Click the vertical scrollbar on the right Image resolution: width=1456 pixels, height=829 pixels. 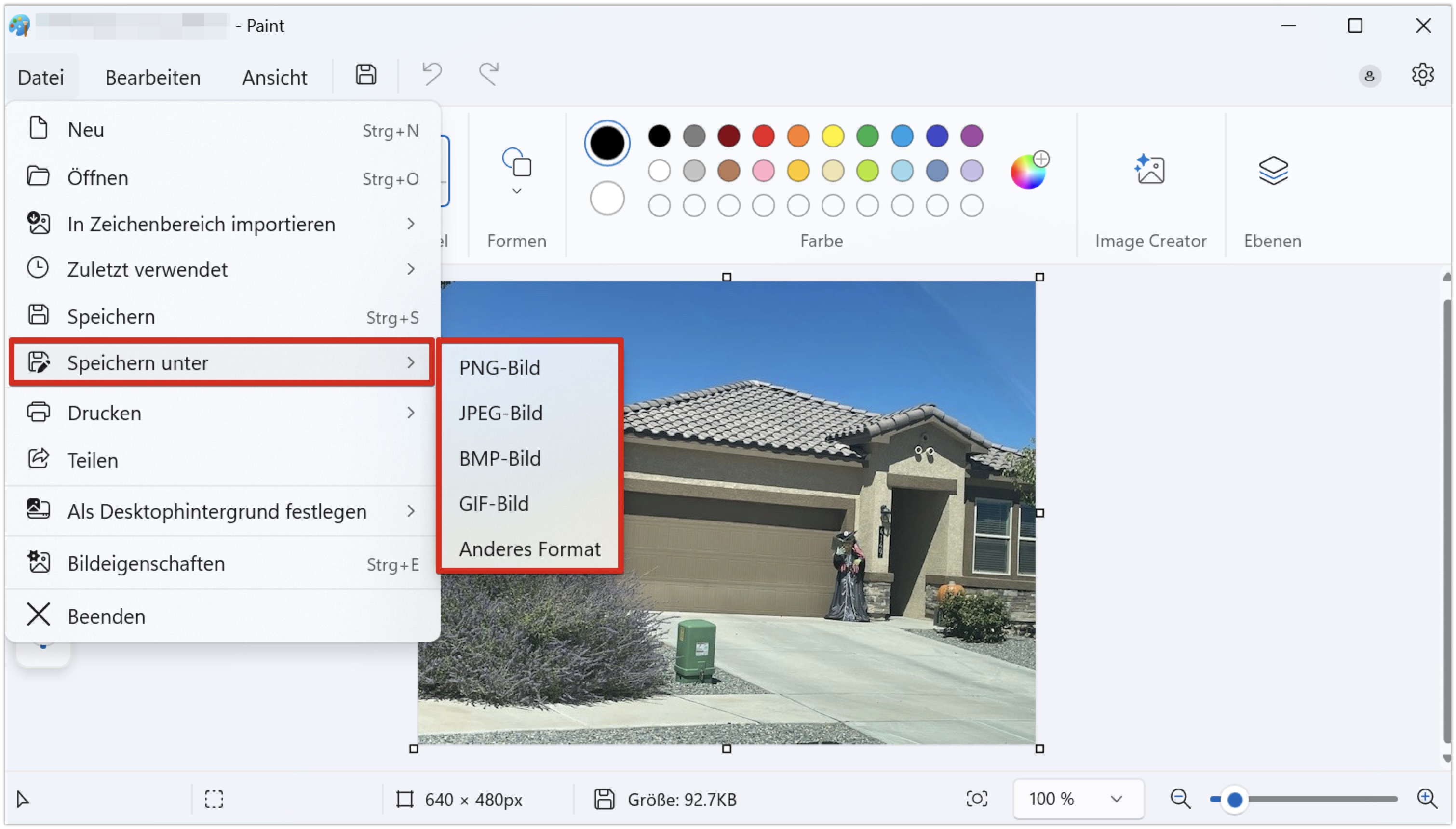tap(1447, 512)
